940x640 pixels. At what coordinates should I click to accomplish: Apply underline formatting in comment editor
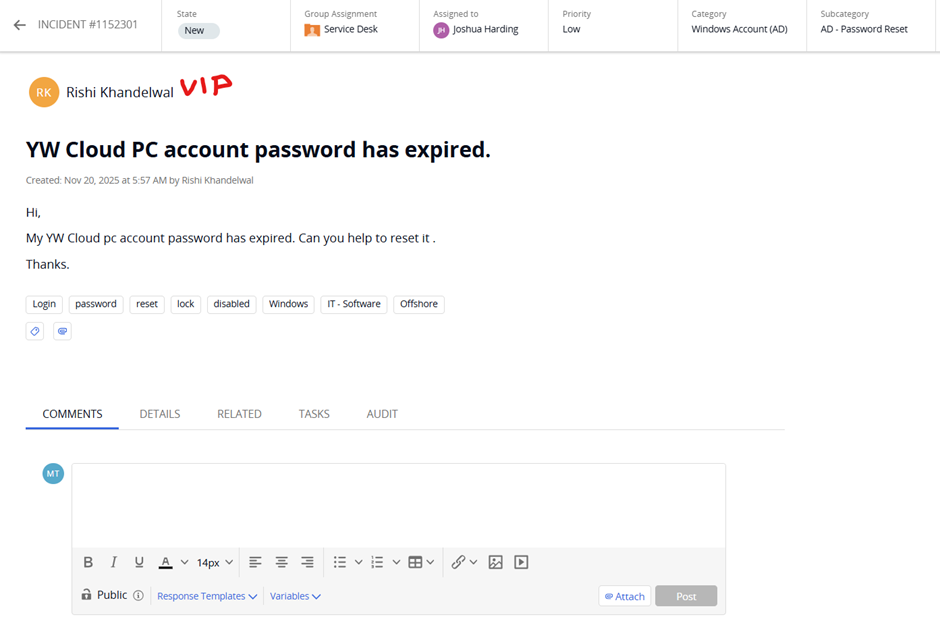click(x=139, y=562)
